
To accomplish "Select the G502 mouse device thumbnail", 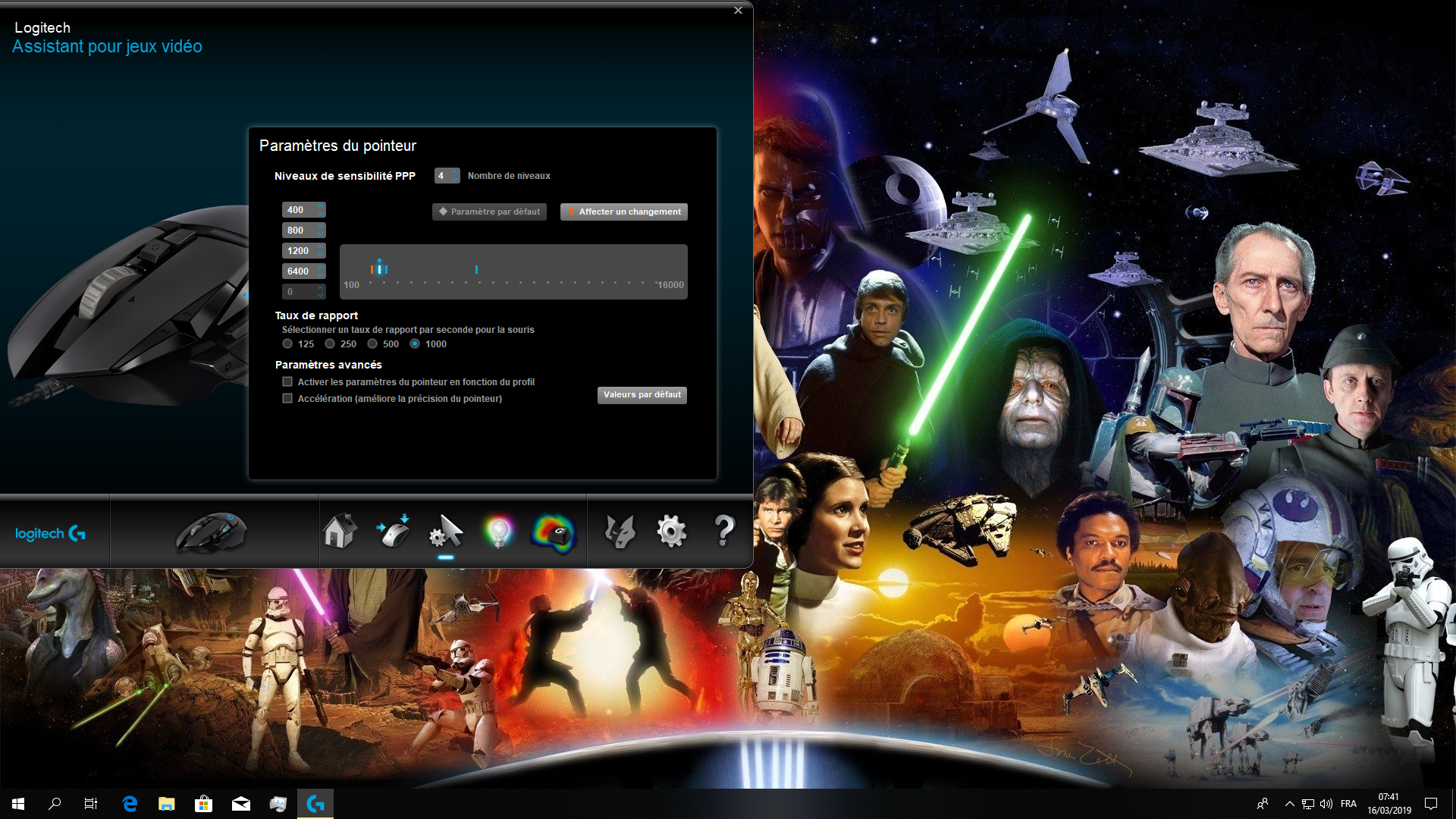I will pos(212,532).
